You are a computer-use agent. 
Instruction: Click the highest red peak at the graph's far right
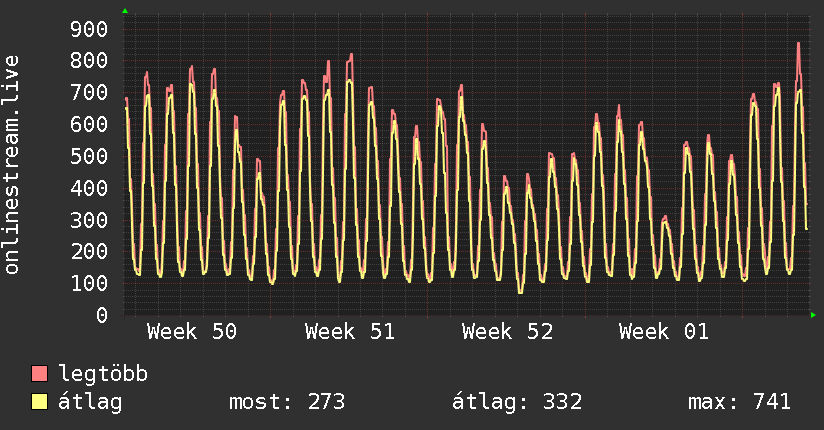click(798, 44)
